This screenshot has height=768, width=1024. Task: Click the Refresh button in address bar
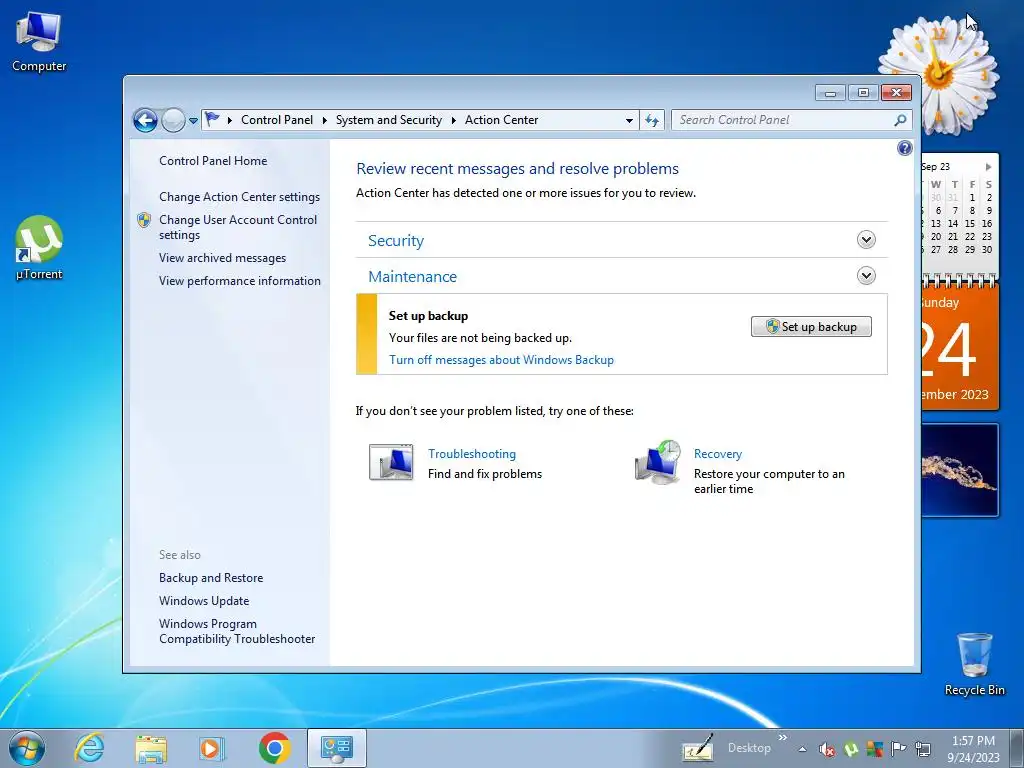click(x=652, y=120)
